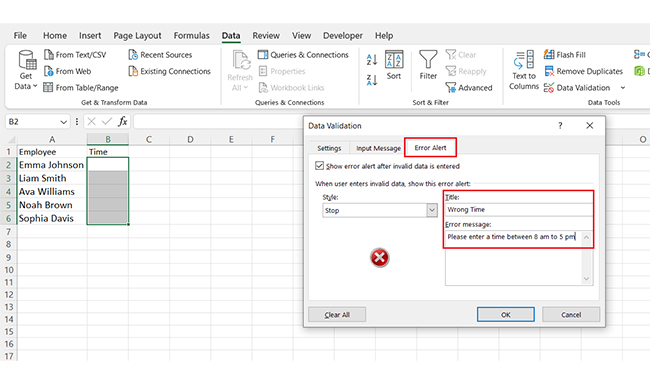Open the Name Box dropdown arrow
Image resolution: width=650 pixels, height=384 pixels.
click(x=63, y=122)
